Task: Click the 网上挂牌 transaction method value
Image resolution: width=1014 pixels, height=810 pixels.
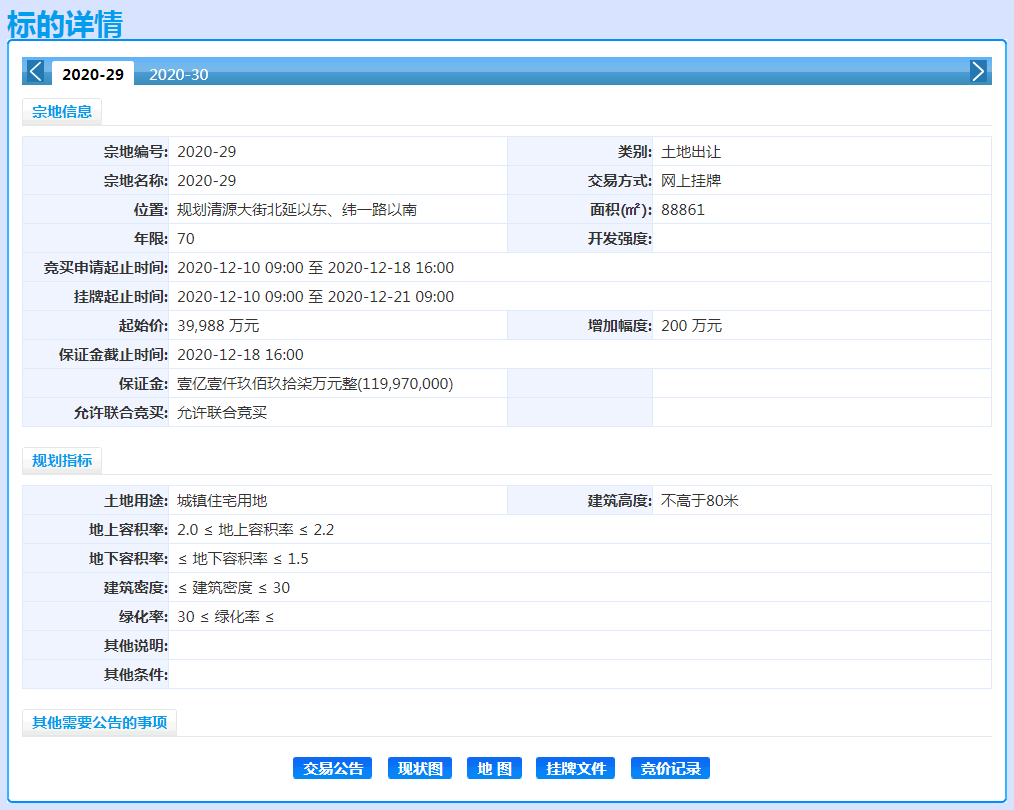Action: coord(691,181)
